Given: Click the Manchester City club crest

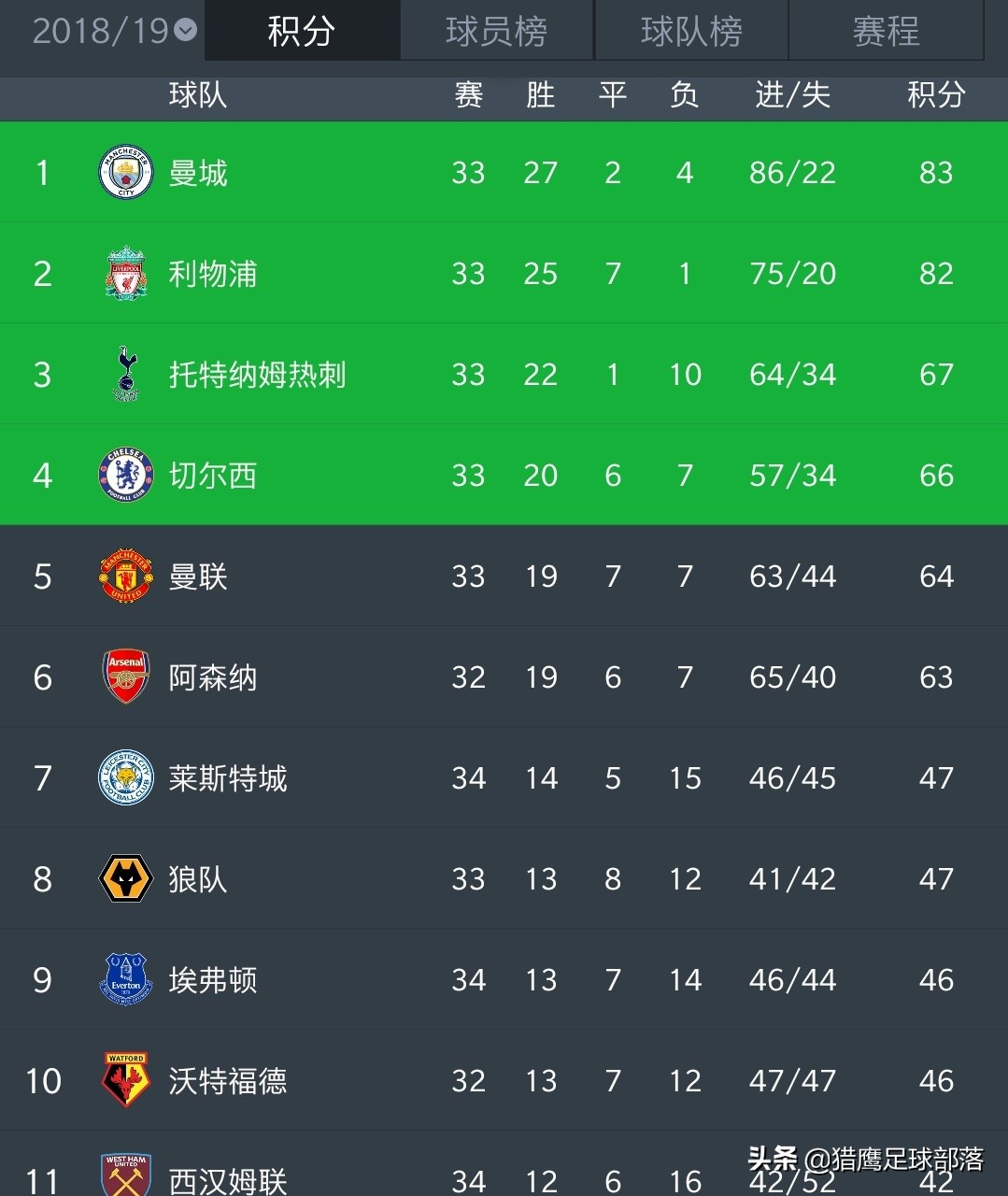Looking at the screenshot, I should [125, 173].
